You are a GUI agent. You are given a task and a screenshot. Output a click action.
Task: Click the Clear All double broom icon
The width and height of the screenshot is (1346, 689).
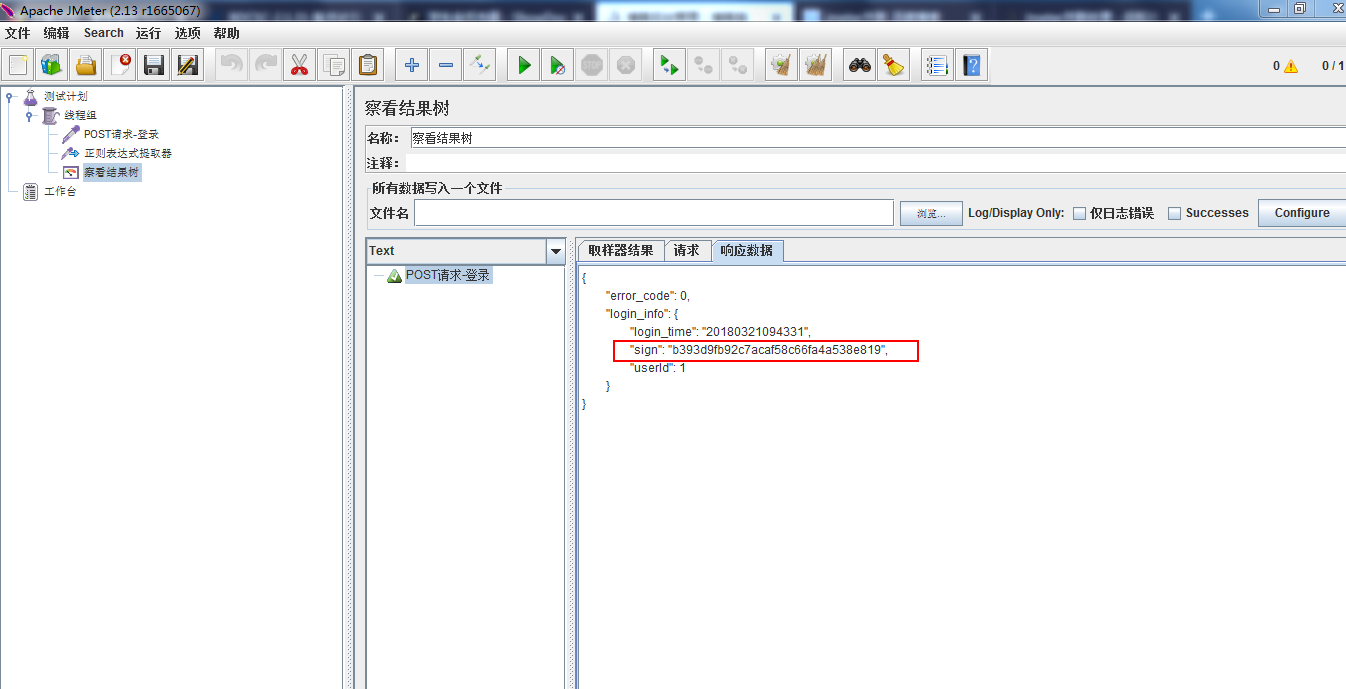click(x=815, y=66)
